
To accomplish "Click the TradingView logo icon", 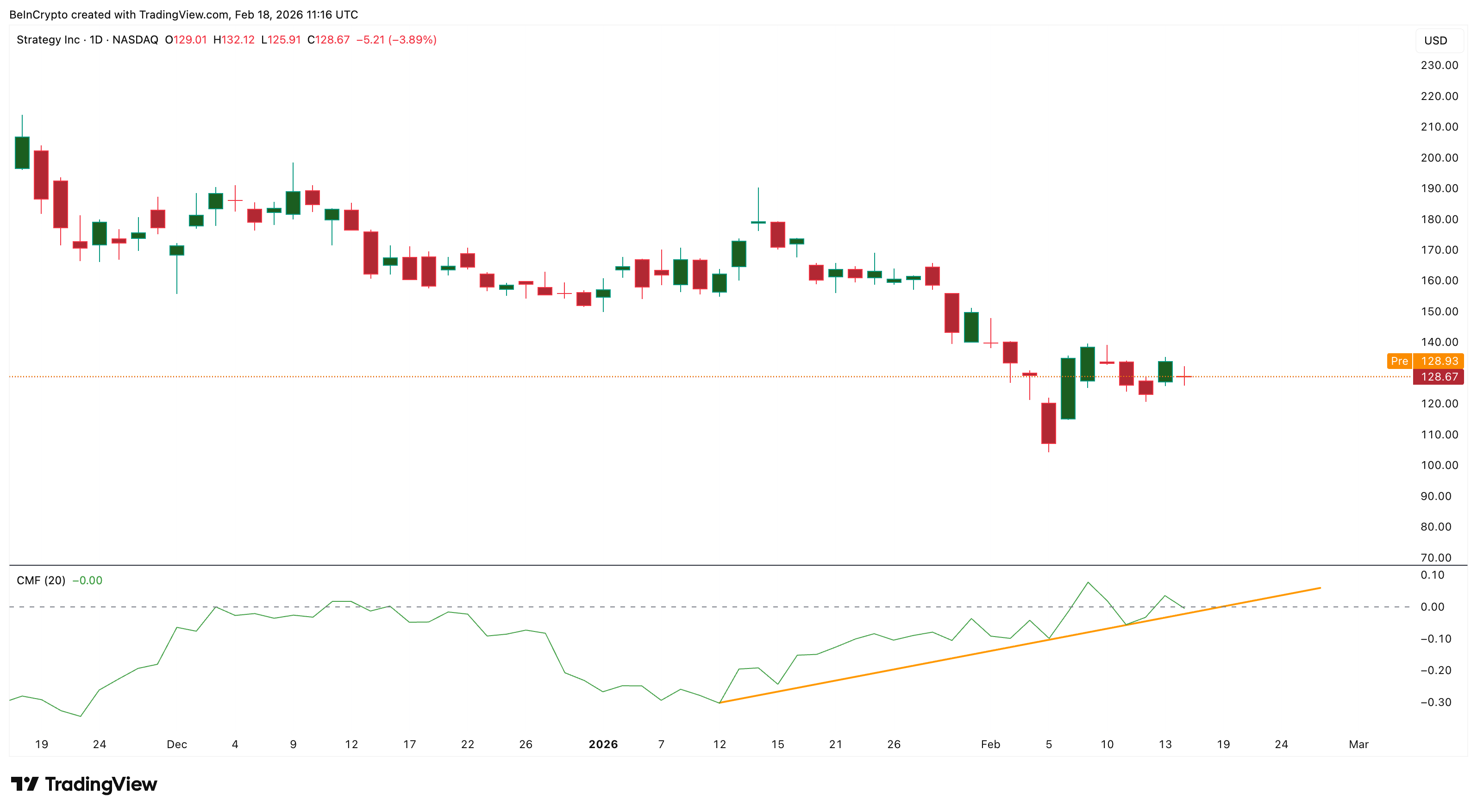I will [x=24, y=783].
